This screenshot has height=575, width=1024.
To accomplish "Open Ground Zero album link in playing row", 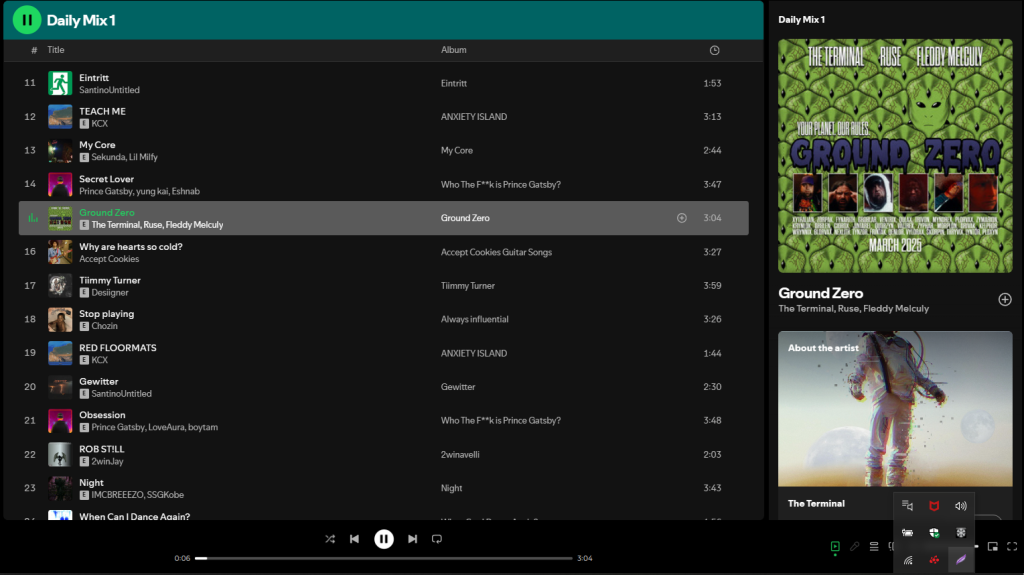I will [465, 218].
